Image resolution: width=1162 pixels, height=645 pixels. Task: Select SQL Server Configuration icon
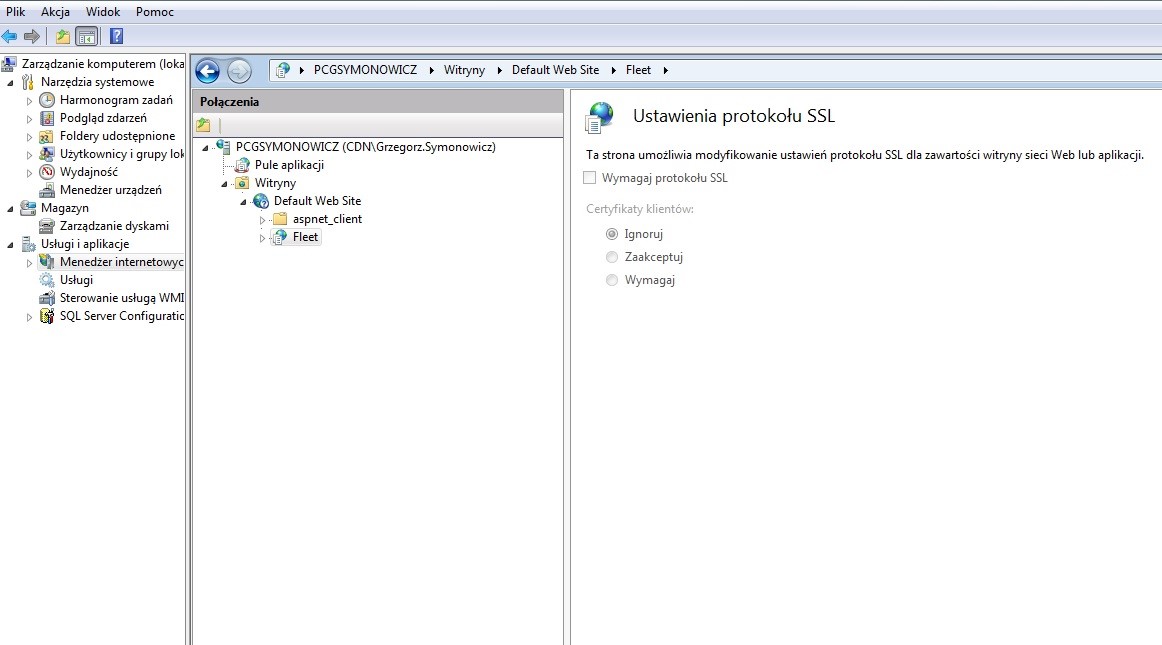tap(47, 316)
